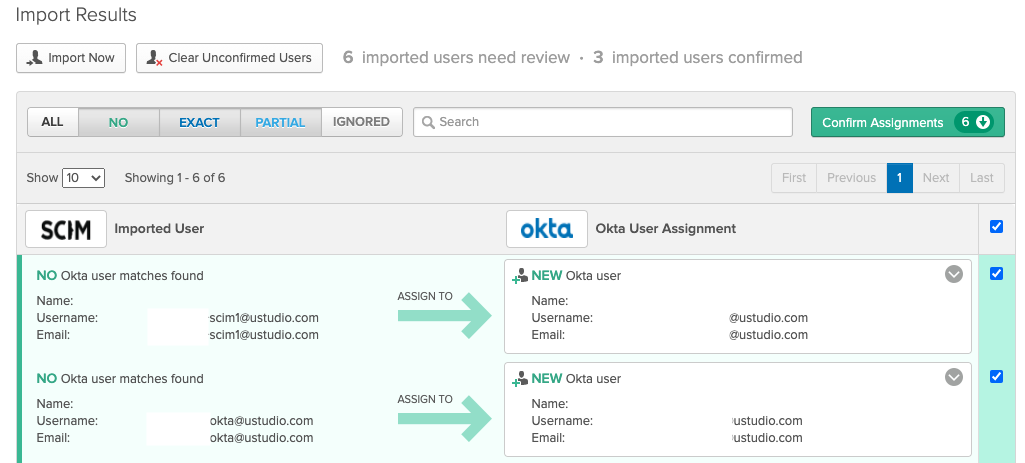Select the ALL filter tab
The image size is (1025, 463).
click(x=52, y=122)
